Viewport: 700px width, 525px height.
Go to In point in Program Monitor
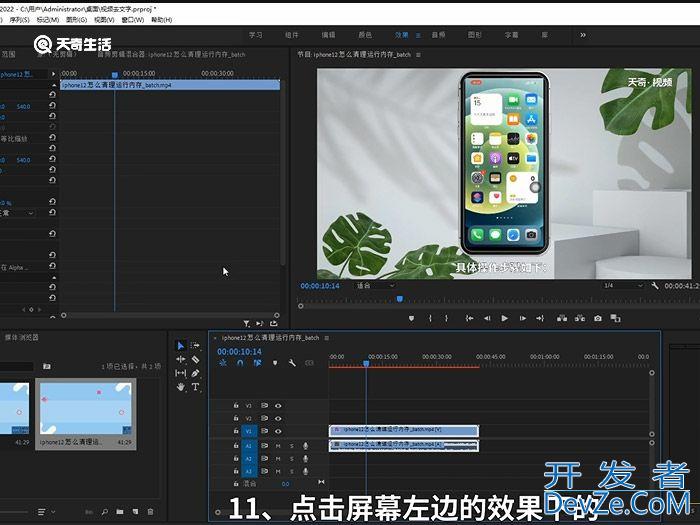coord(469,318)
